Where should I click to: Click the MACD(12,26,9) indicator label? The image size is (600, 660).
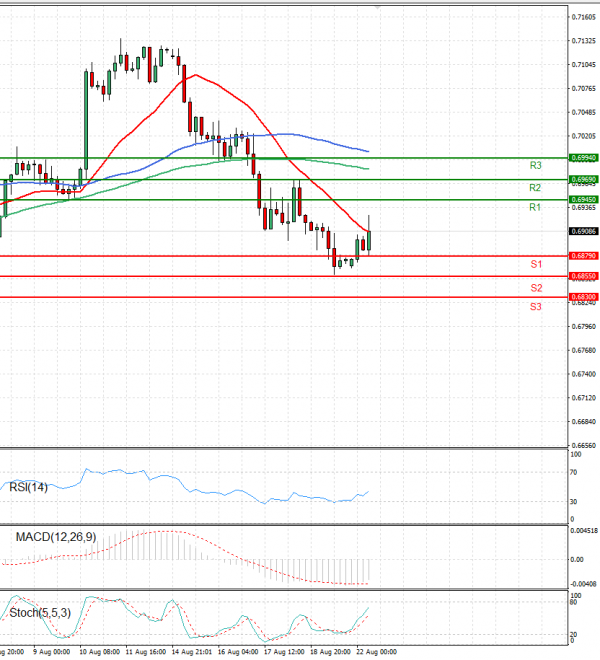[56, 537]
